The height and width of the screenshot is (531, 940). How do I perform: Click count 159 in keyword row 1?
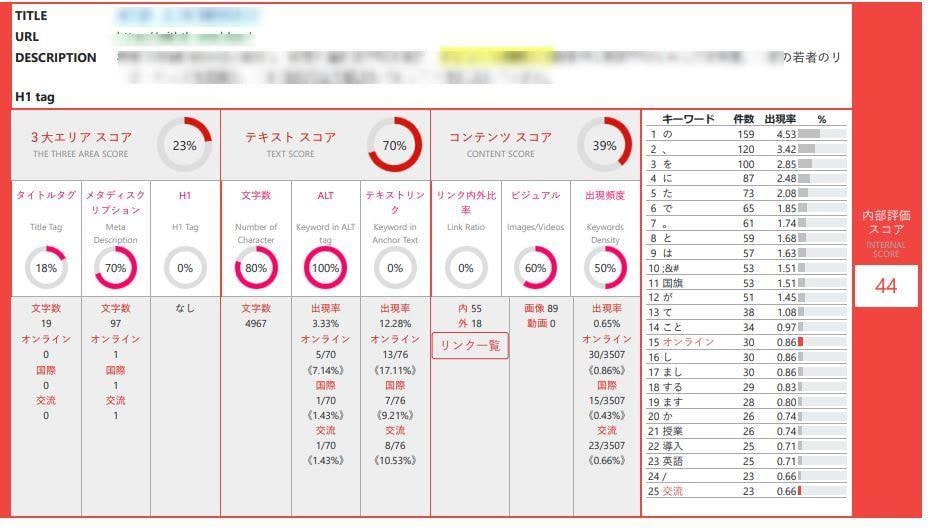[746, 134]
